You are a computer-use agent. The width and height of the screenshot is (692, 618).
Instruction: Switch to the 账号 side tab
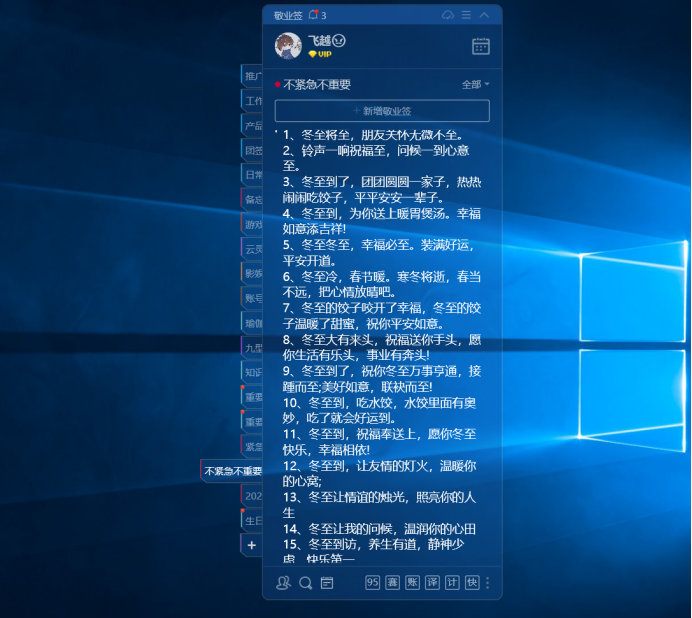click(x=252, y=298)
